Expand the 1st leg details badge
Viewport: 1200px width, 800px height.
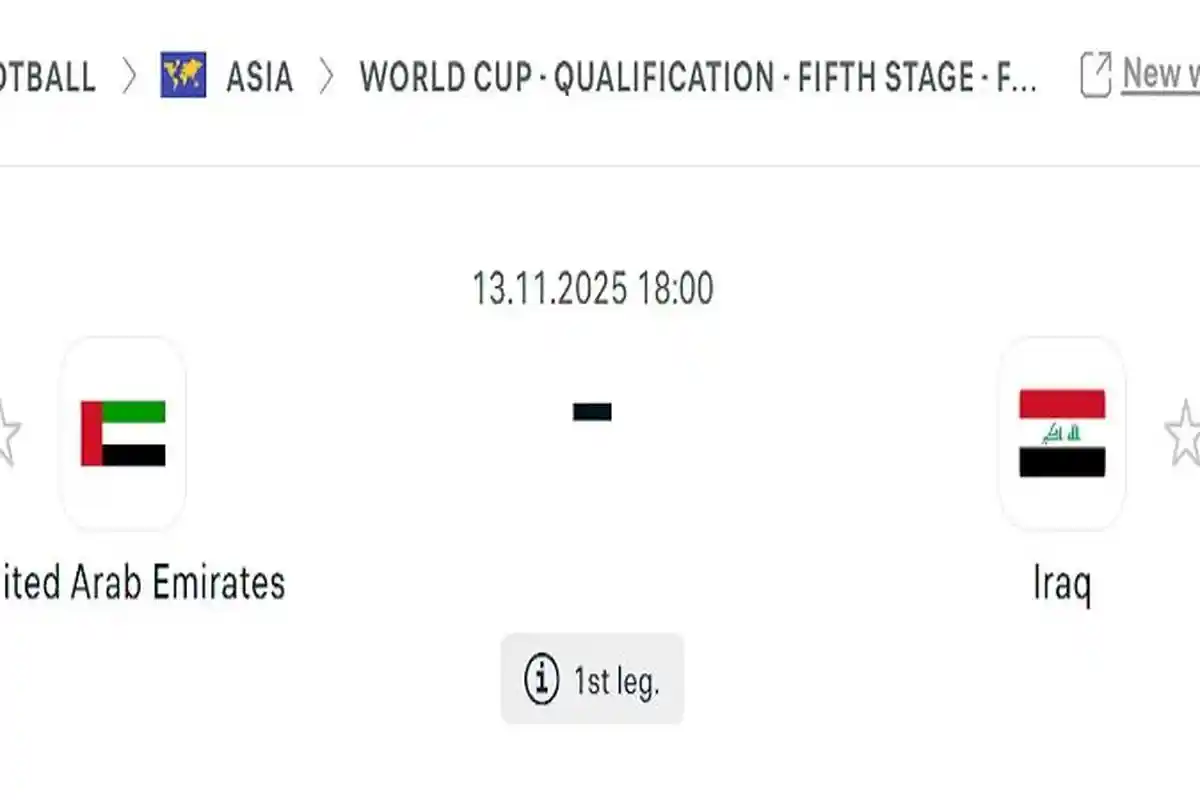pos(592,678)
